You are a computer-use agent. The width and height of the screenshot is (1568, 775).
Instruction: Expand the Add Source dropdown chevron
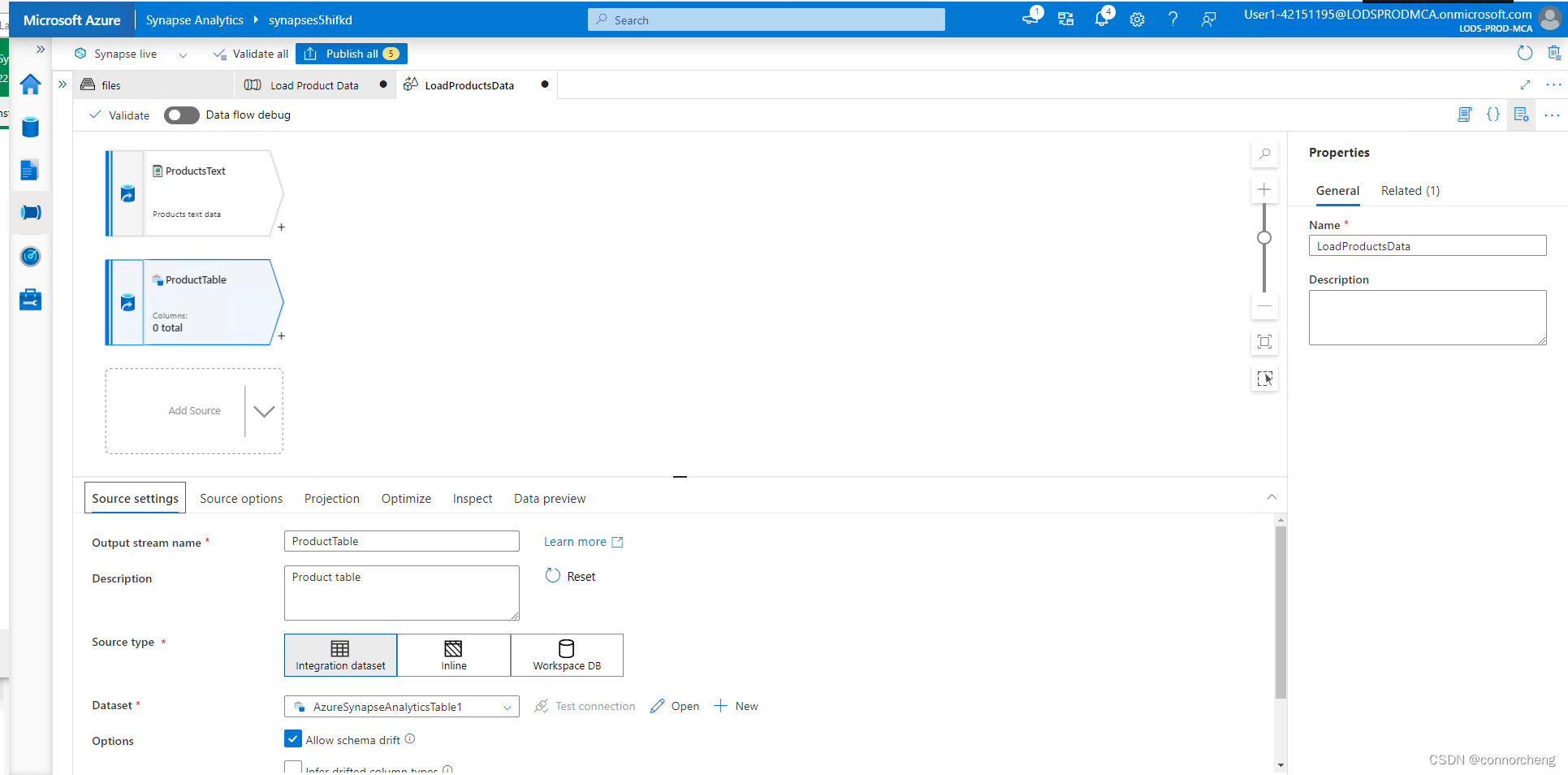click(264, 411)
